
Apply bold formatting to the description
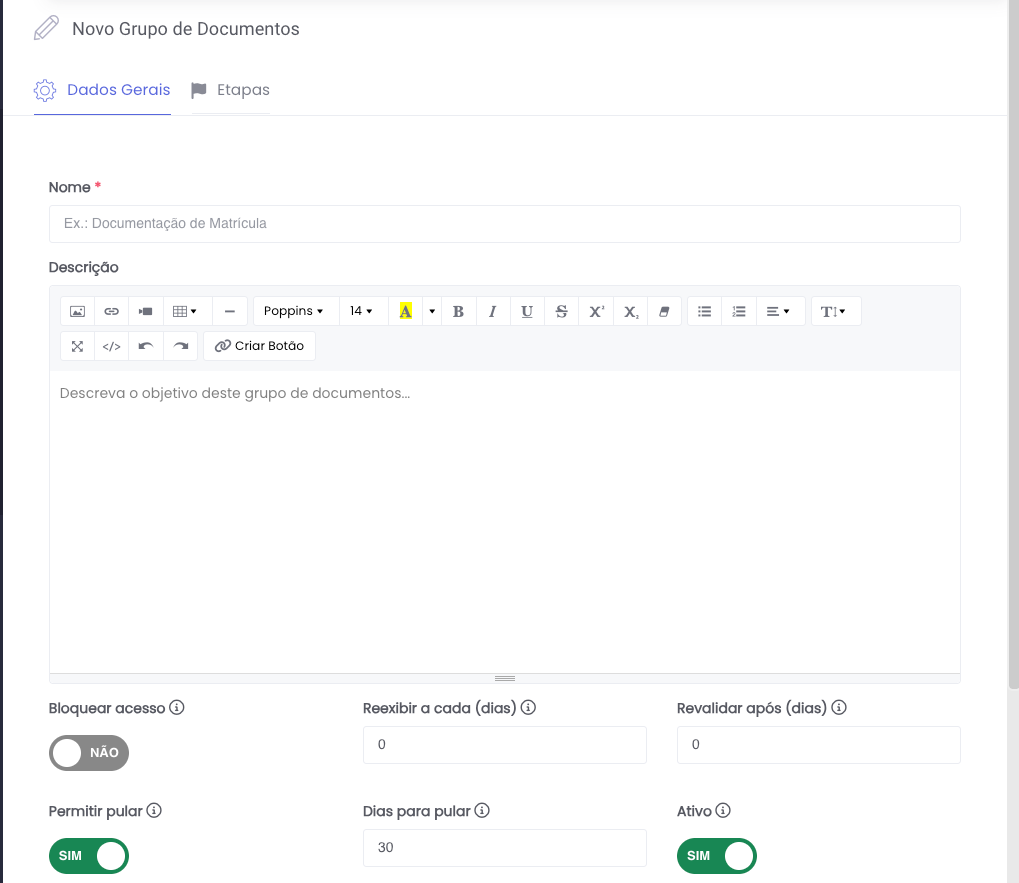(x=458, y=311)
